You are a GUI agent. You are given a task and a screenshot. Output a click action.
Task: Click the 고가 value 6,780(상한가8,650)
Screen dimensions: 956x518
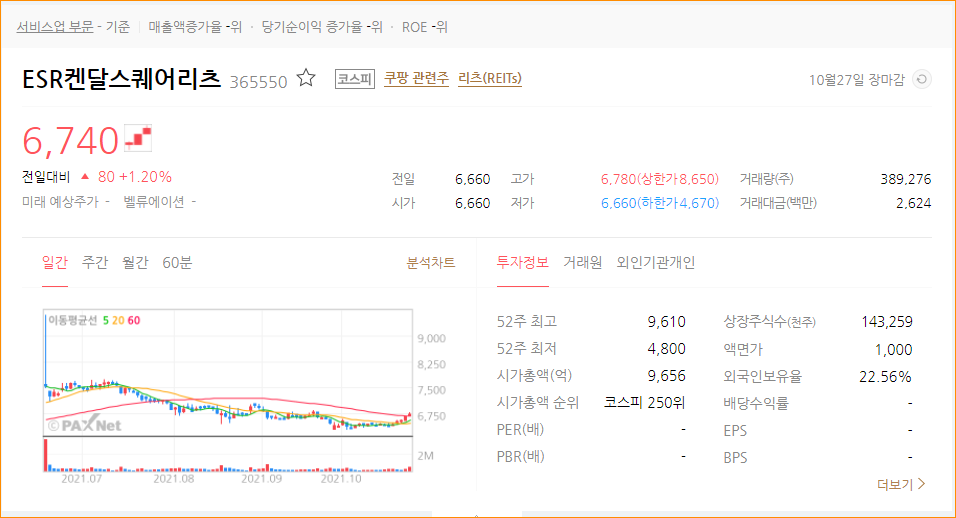click(660, 179)
